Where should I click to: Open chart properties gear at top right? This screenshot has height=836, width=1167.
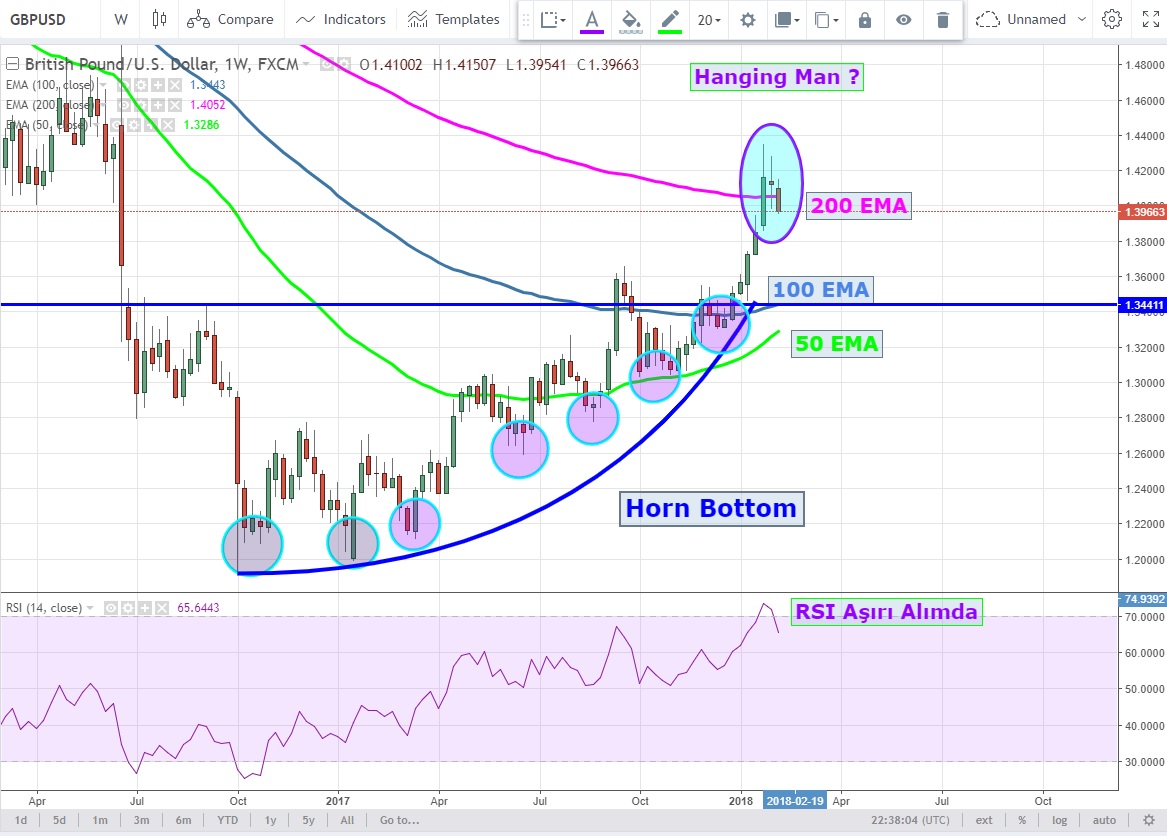(x=1111, y=19)
